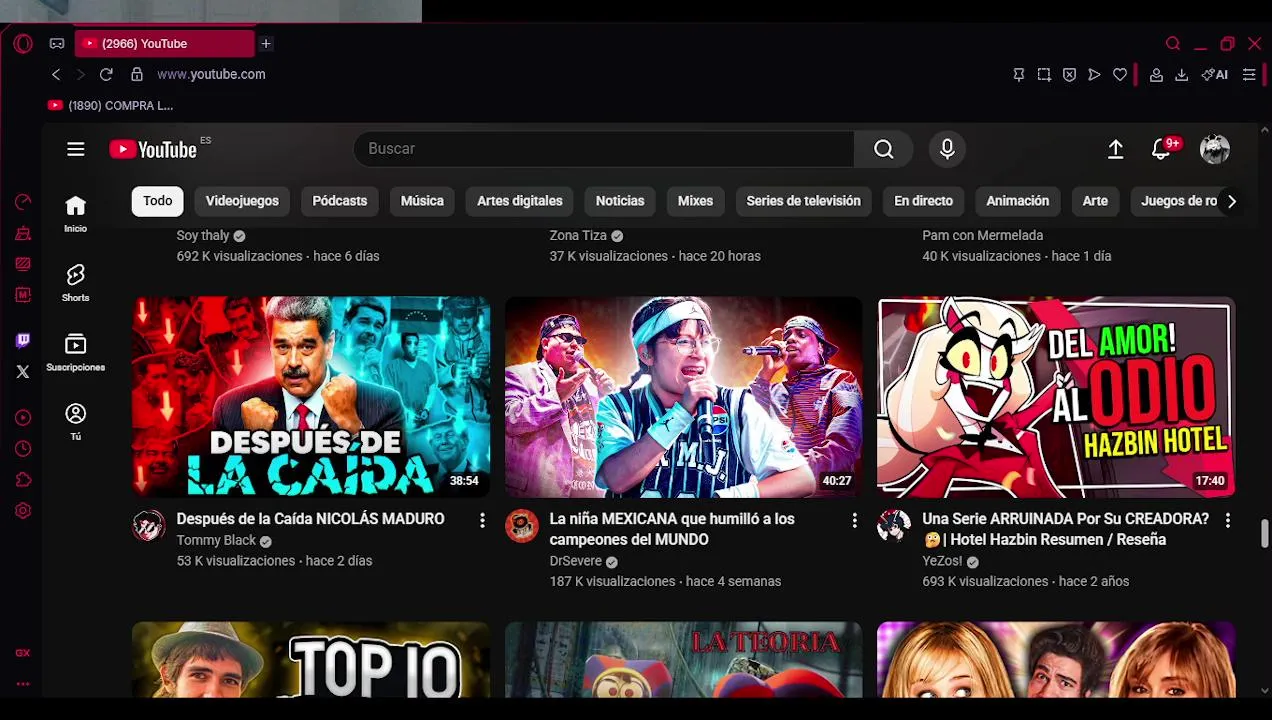Play the Hazbin Hotel video thumbnail
This screenshot has width=1272, height=720.
coord(1056,396)
